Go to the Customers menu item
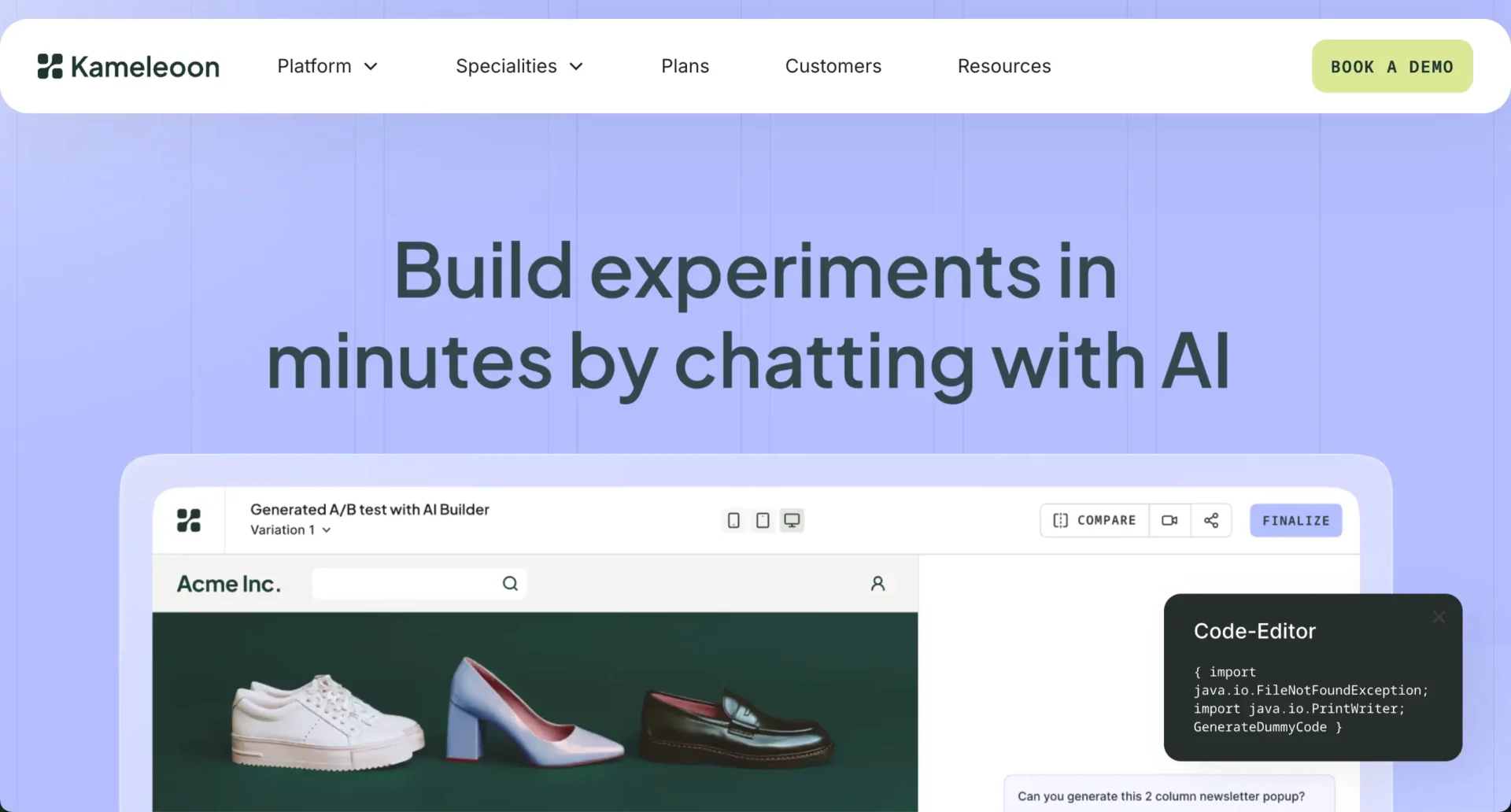The image size is (1511, 812). [833, 67]
